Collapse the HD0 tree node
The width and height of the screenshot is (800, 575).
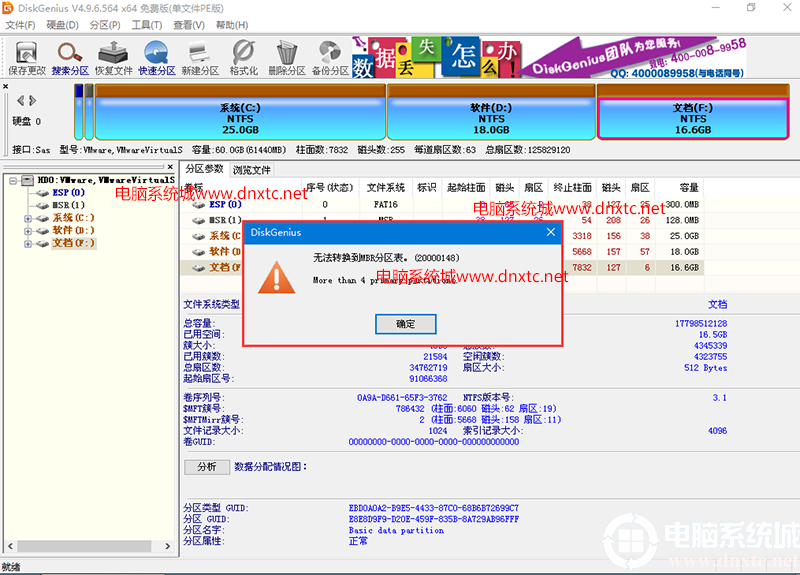click(x=13, y=181)
